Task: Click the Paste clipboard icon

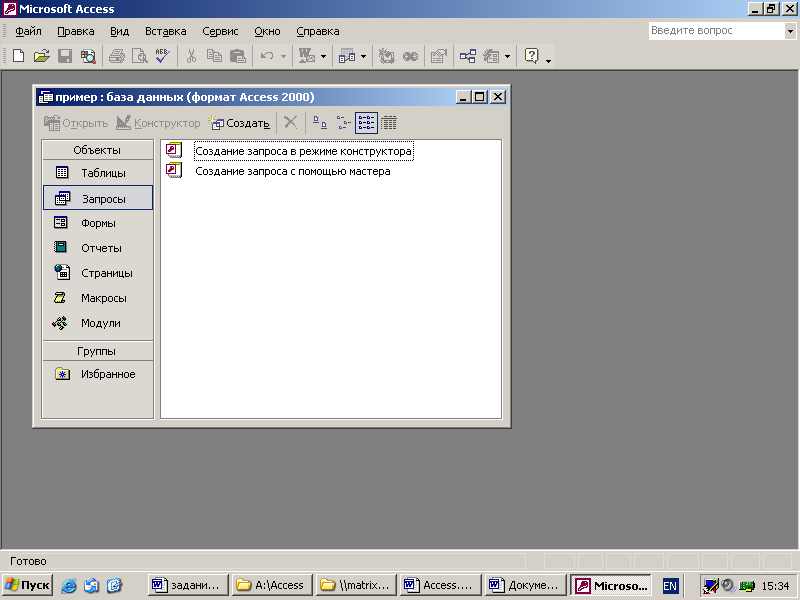Action: tap(238, 56)
